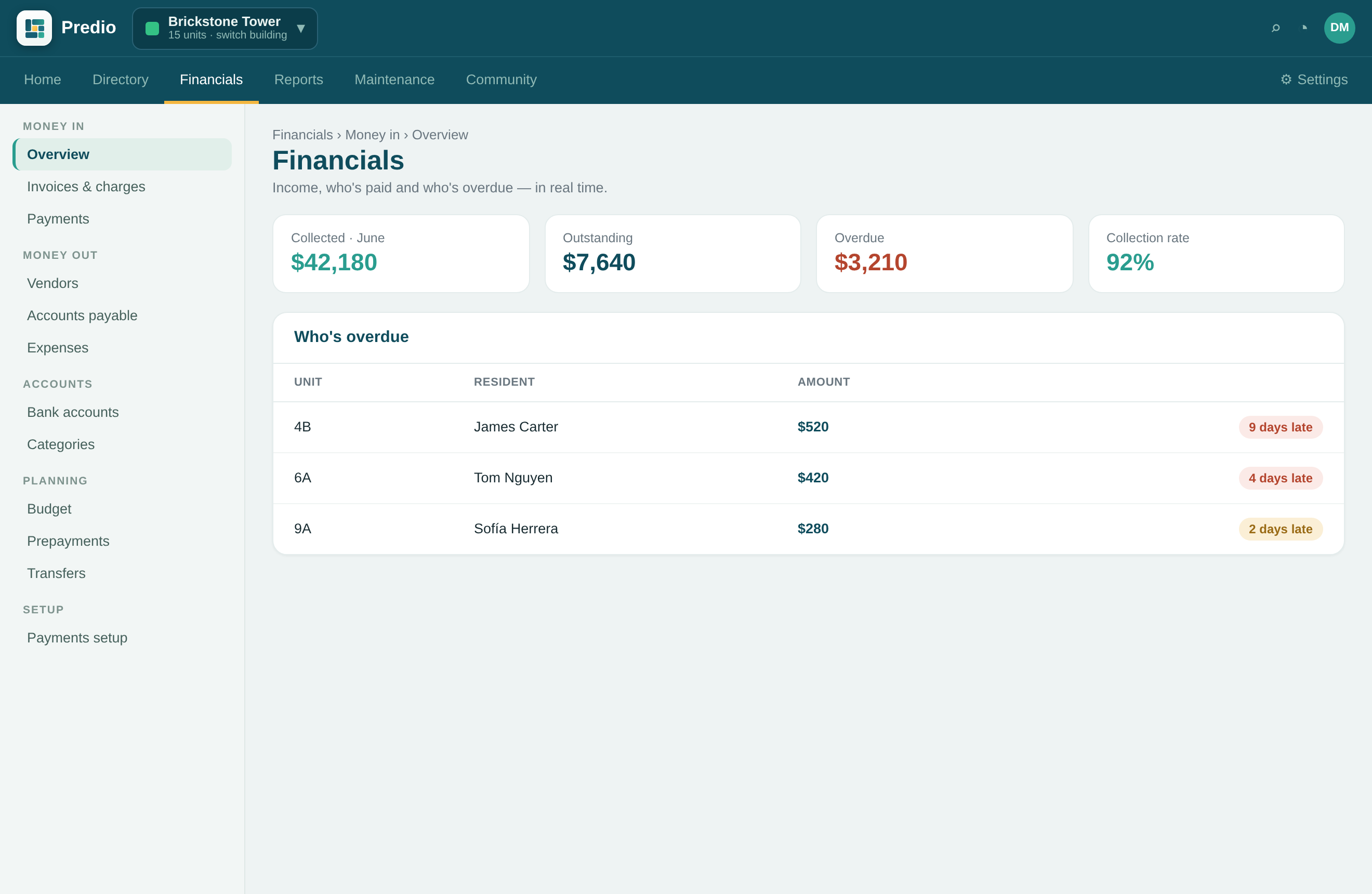Open the Outstanding $7,640 card
The width and height of the screenshot is (1372, 894).
click(672, 254)
